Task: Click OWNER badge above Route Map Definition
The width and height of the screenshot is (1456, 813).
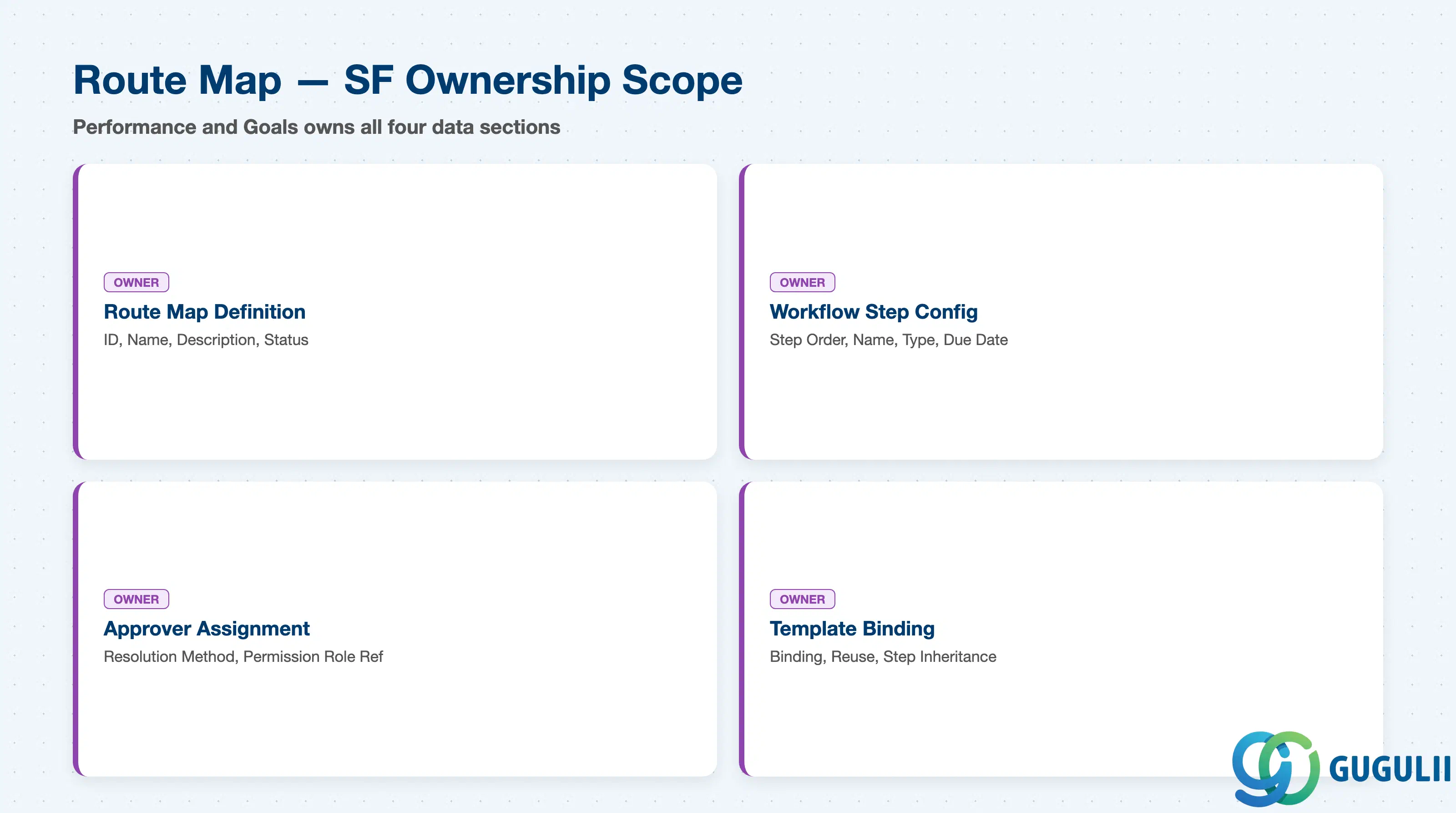Action: pos(136,282)
